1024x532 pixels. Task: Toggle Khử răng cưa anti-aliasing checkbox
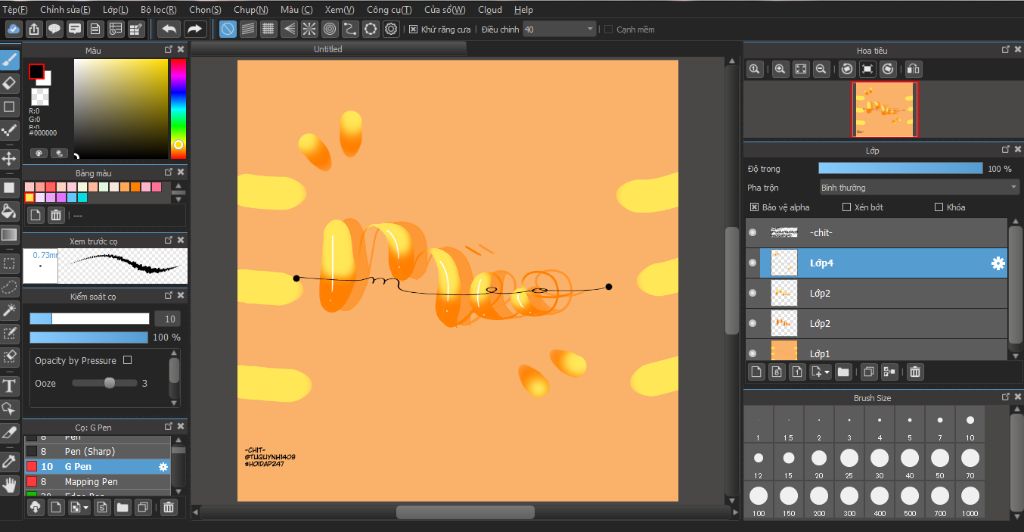[413, 29]
